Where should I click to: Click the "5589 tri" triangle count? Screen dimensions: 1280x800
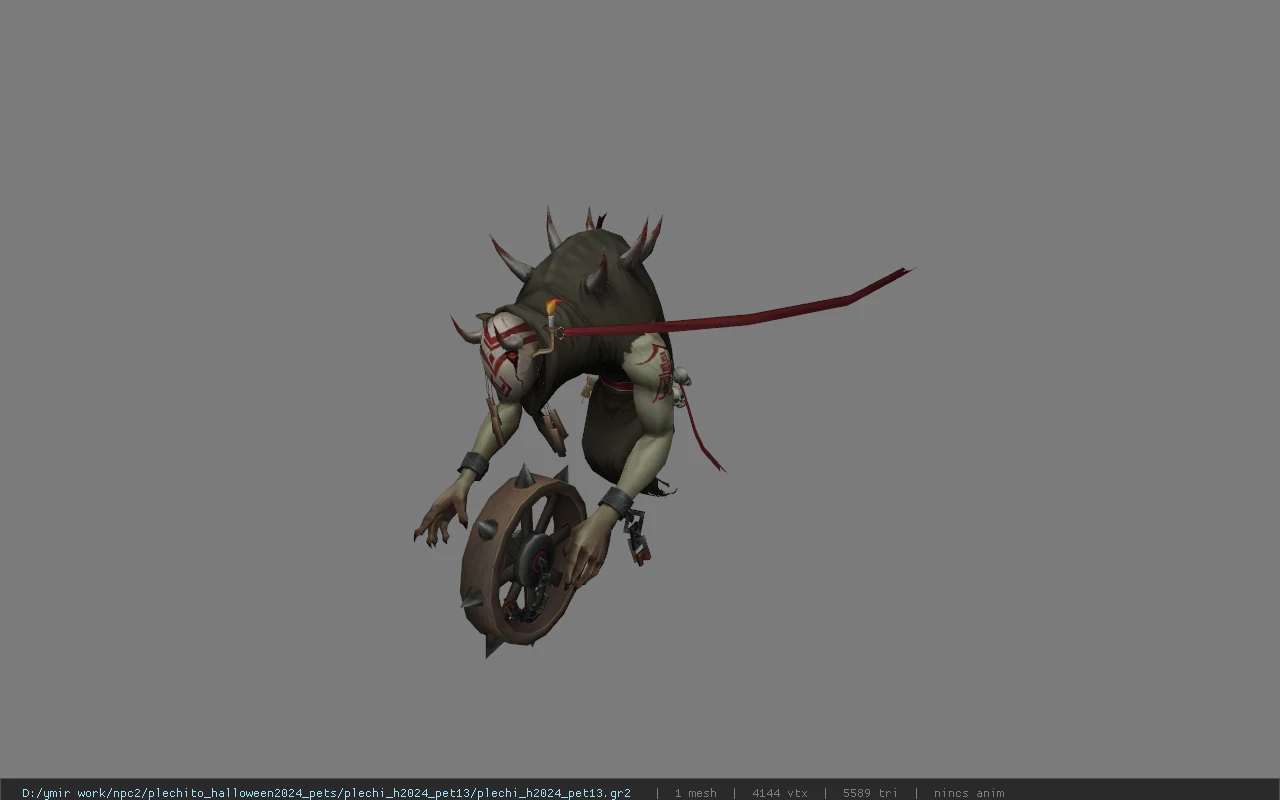pos(870,793)
